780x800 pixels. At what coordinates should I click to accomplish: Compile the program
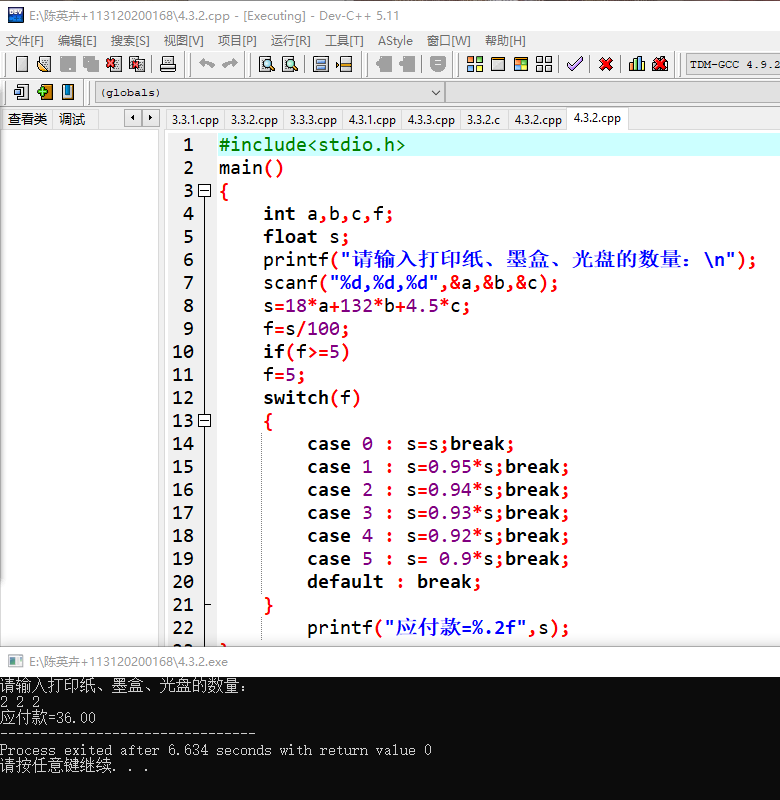(474, 64)
